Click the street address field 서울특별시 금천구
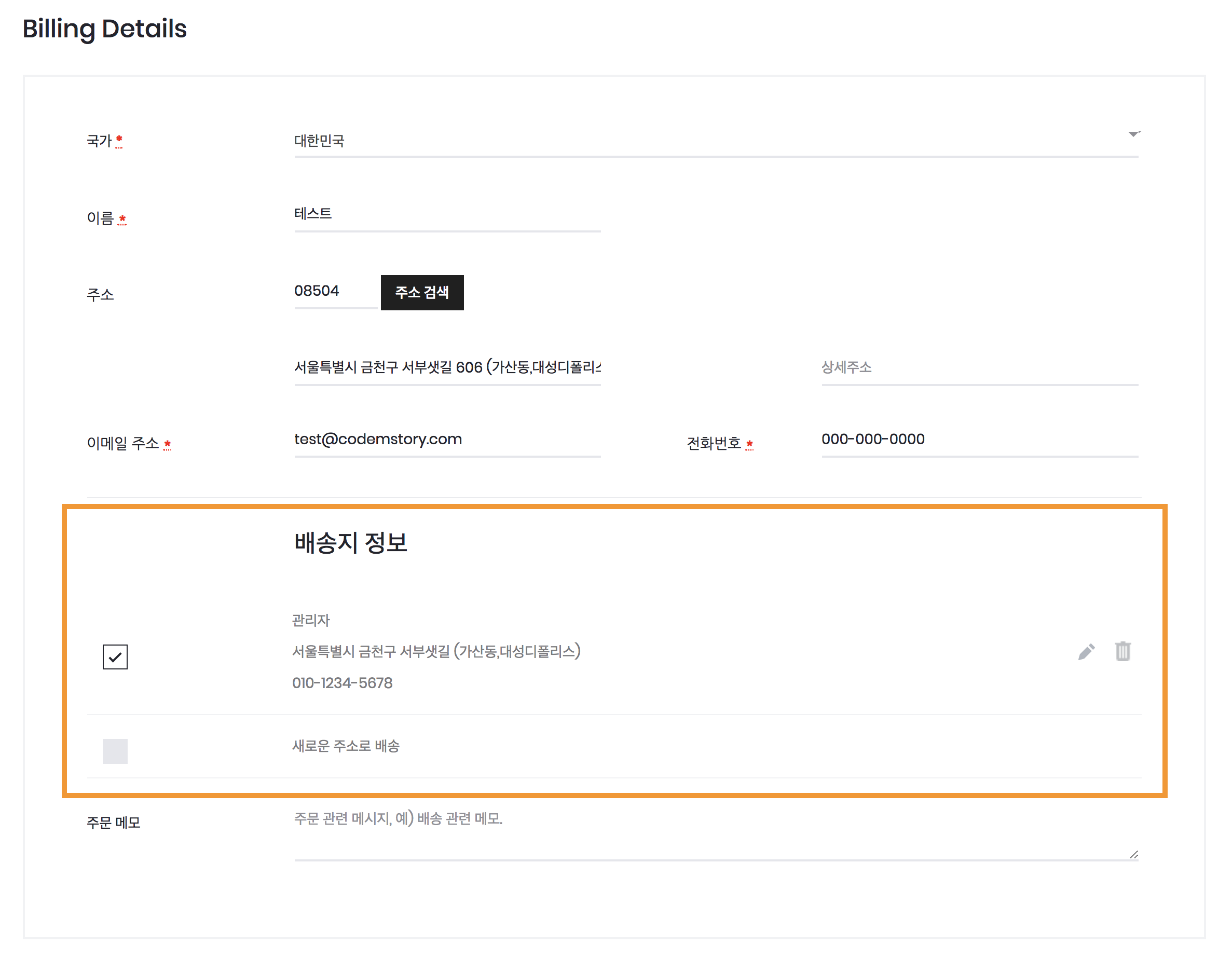The height and width of the screenshot is (959, 1232). point(447,368)
